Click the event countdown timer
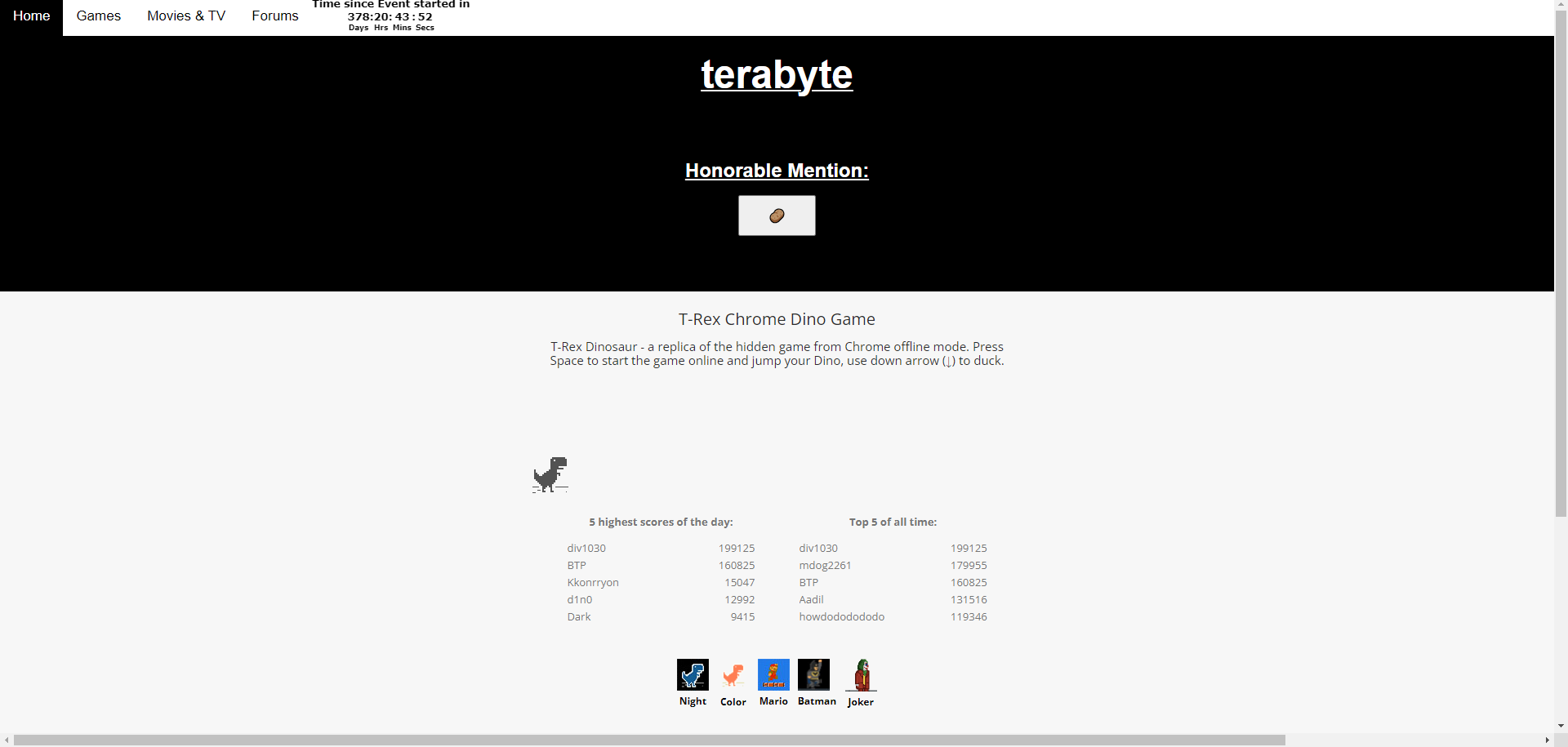Viewport: 1568px width, 747px height. (x=390, y=16)
